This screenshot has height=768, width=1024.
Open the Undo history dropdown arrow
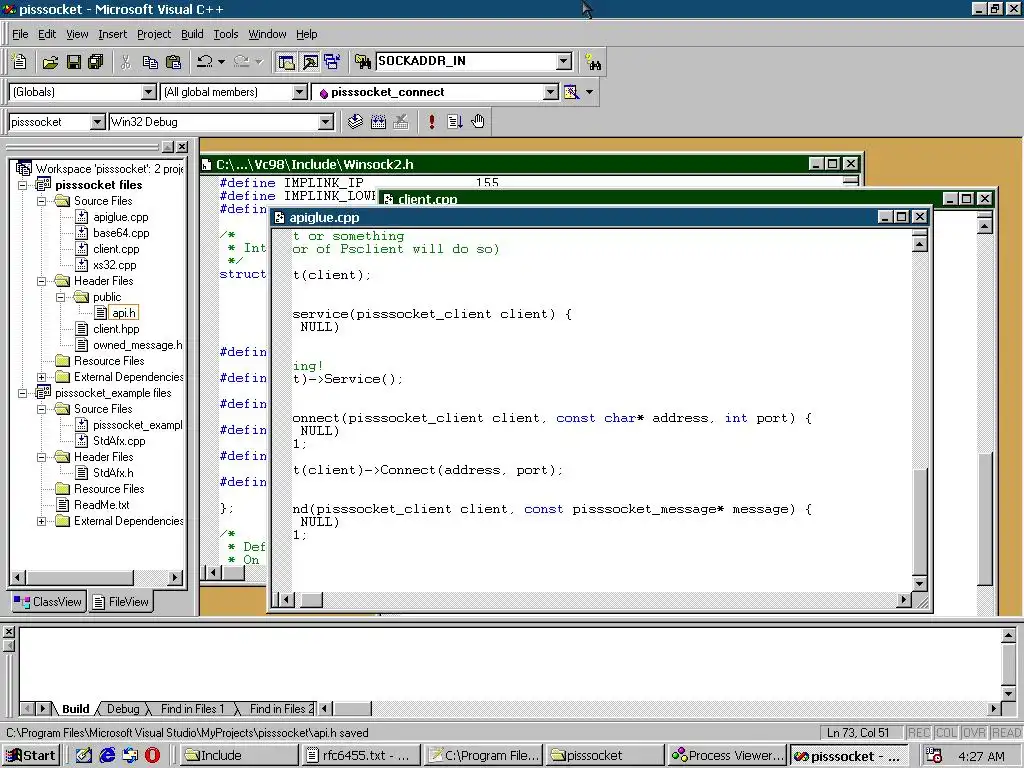221,61
